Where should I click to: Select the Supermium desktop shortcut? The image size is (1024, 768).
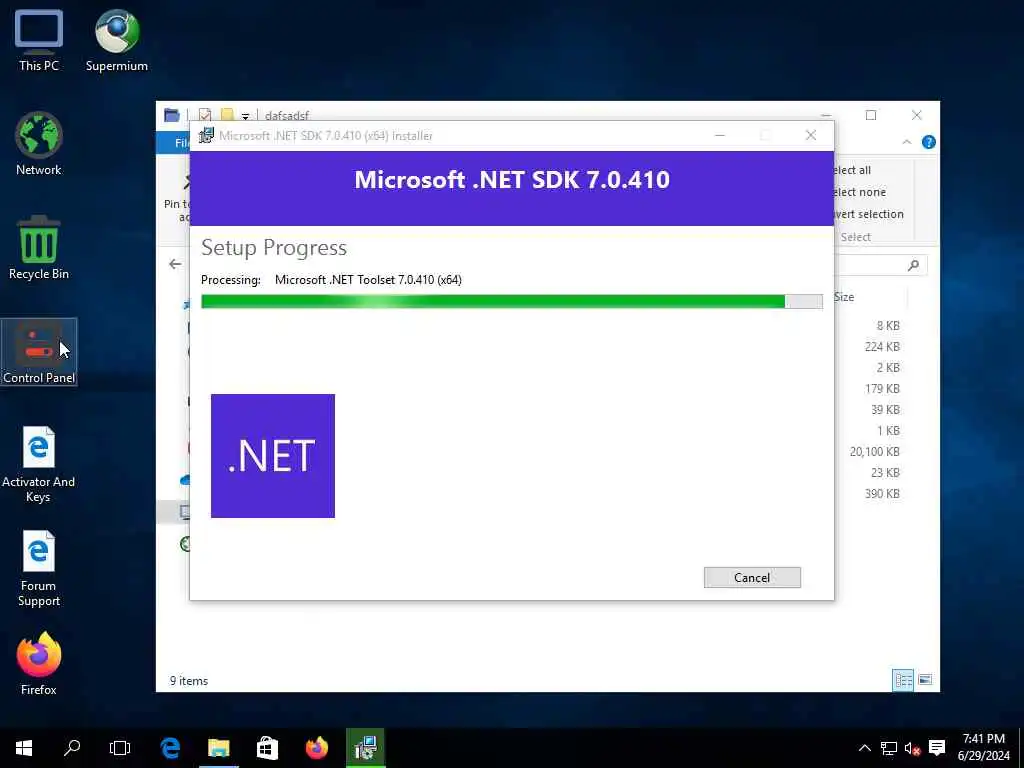tap(117, 40)
